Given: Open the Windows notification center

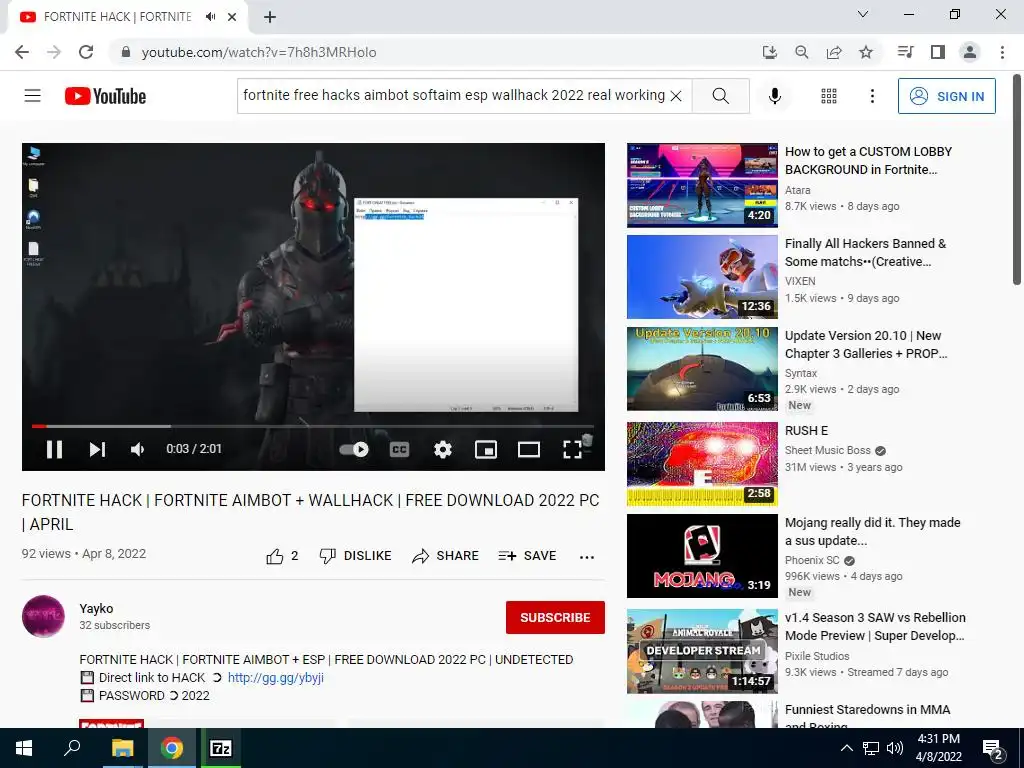Looking at the screenshot, I should [993, 748].
